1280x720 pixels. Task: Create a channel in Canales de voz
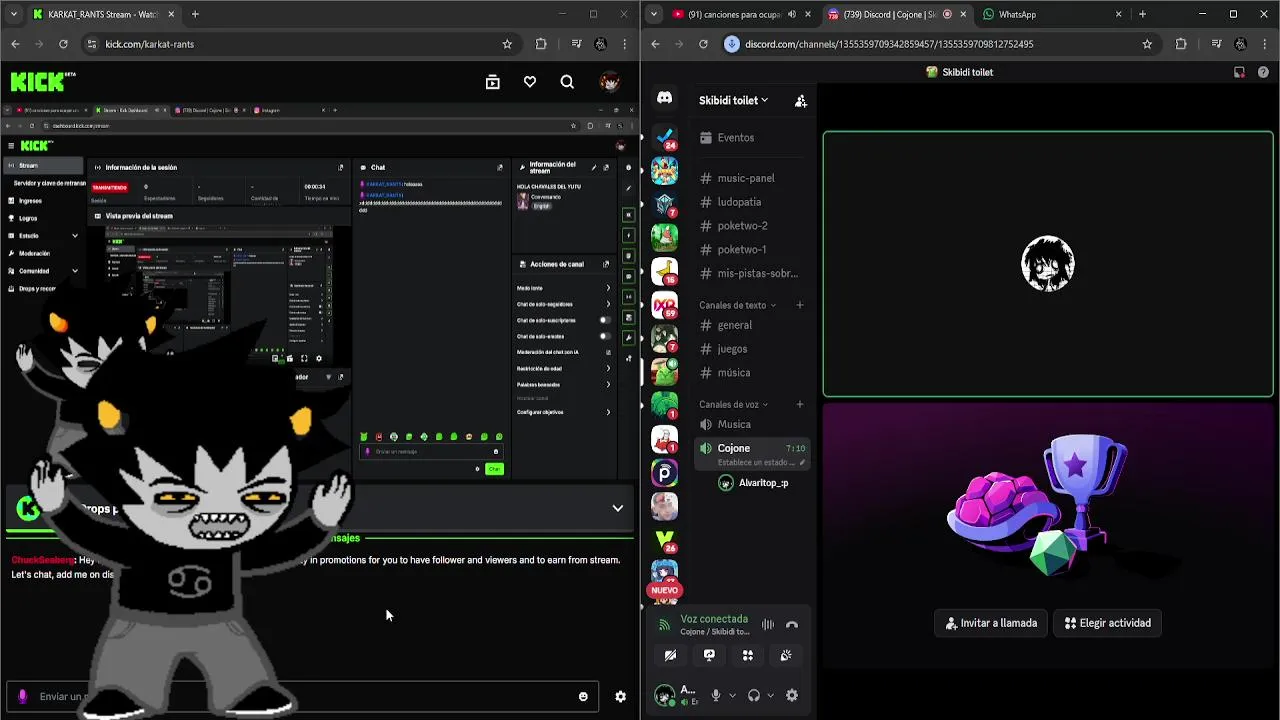[799, 404]
